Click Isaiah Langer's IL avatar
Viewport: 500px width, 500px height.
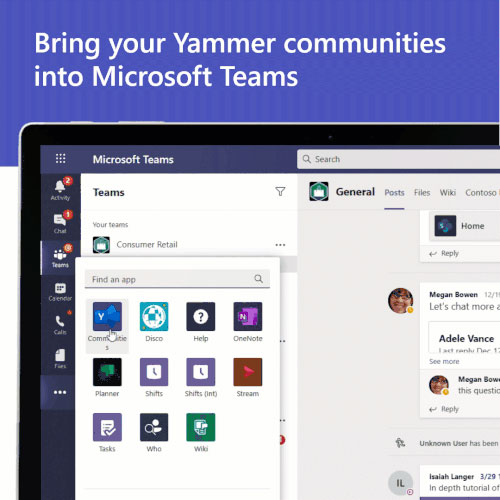pos(401,483)
